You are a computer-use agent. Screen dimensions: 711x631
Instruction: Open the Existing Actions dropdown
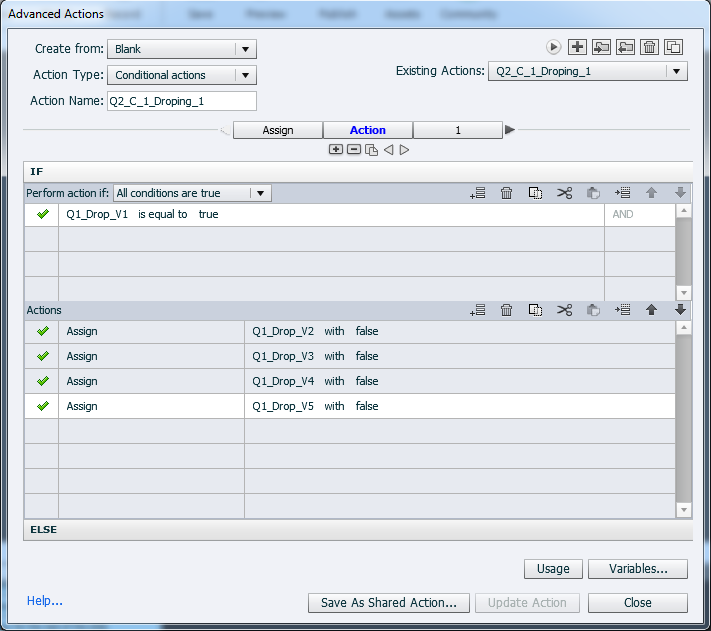pos(677,71)
